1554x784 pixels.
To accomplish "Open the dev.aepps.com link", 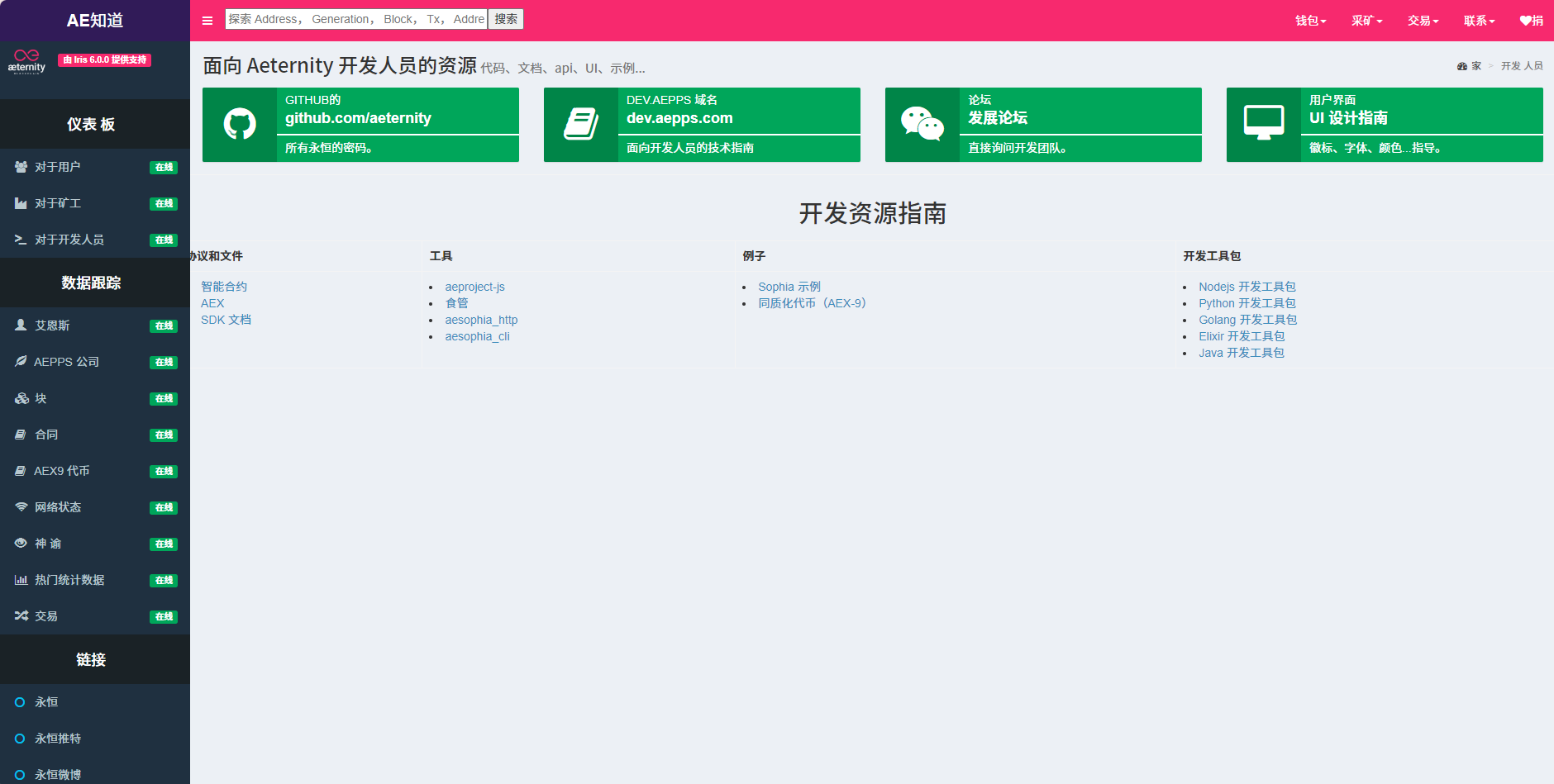I will click(x=679, y=118).
